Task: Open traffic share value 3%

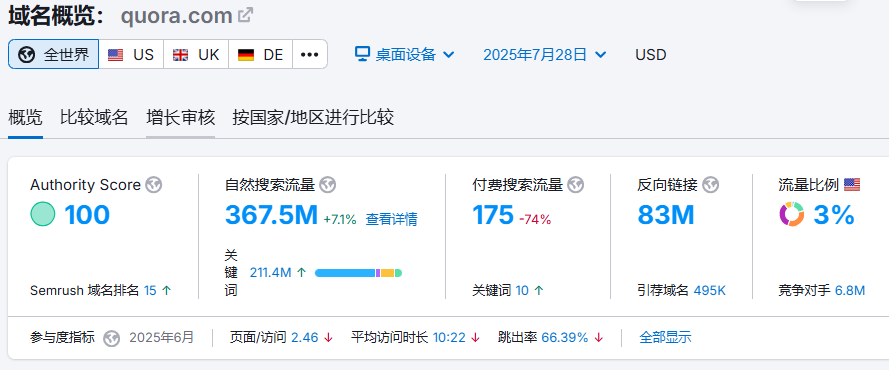Action: coord(833,215)
